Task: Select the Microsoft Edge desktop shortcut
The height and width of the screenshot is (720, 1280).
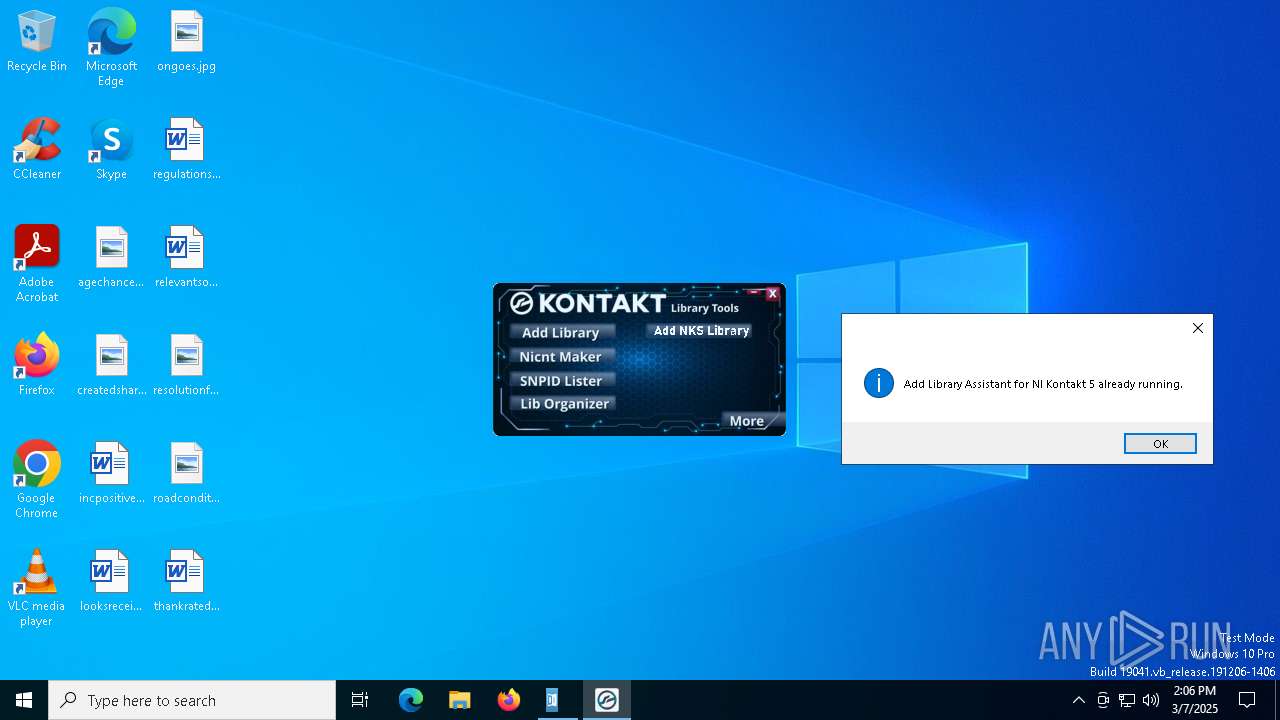Action: coord(111,48)
